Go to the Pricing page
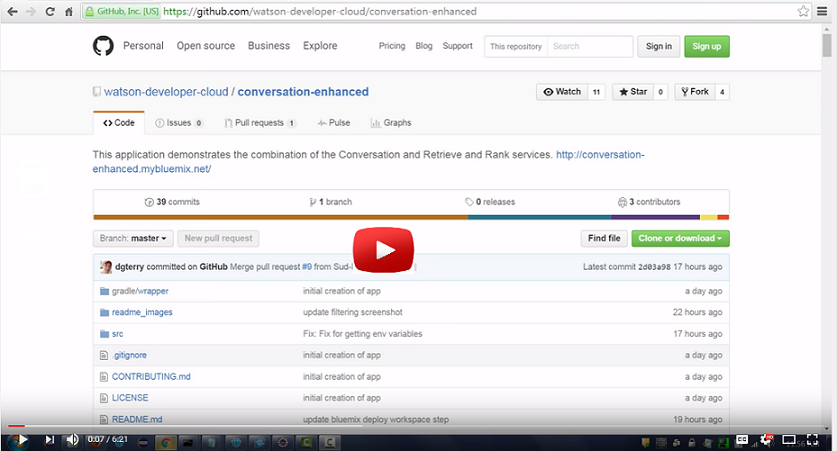 [x=392, y=46]
